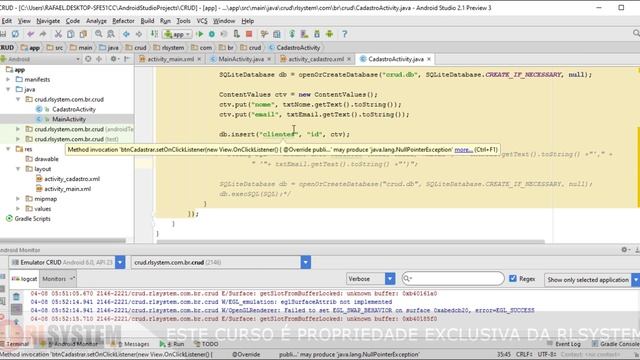Open the Run tool window button
This screenshot has height=360, width=640.
point(172,344)
